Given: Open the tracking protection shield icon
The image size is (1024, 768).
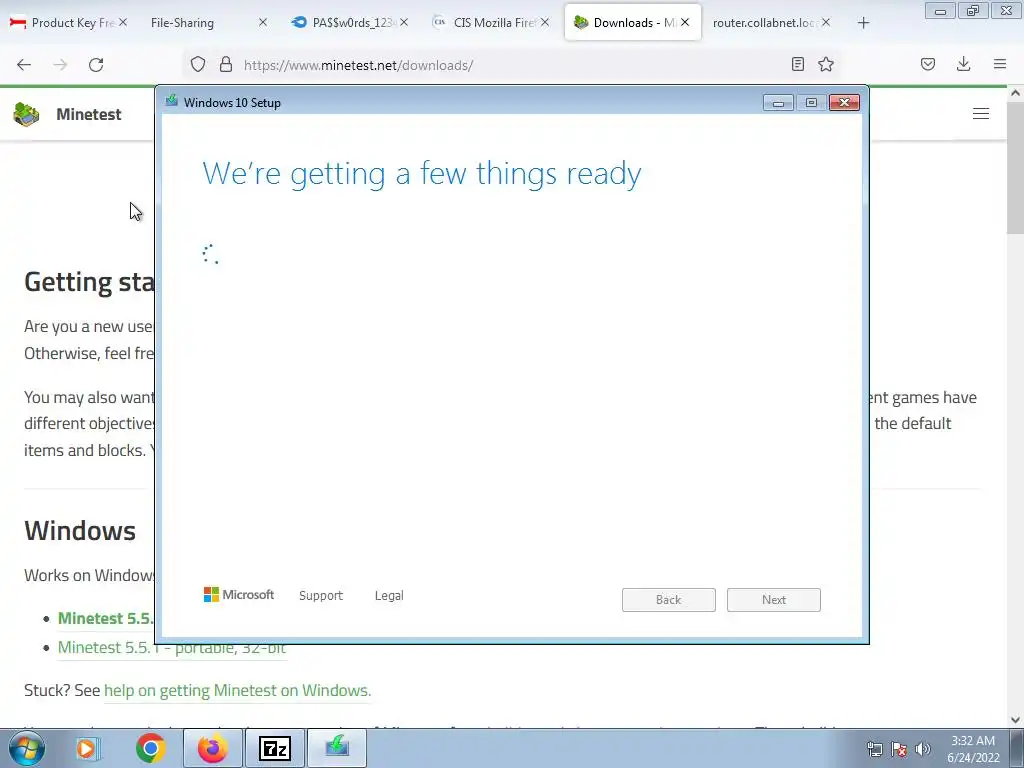Looking at the screenshot, I should pos(198,65).
